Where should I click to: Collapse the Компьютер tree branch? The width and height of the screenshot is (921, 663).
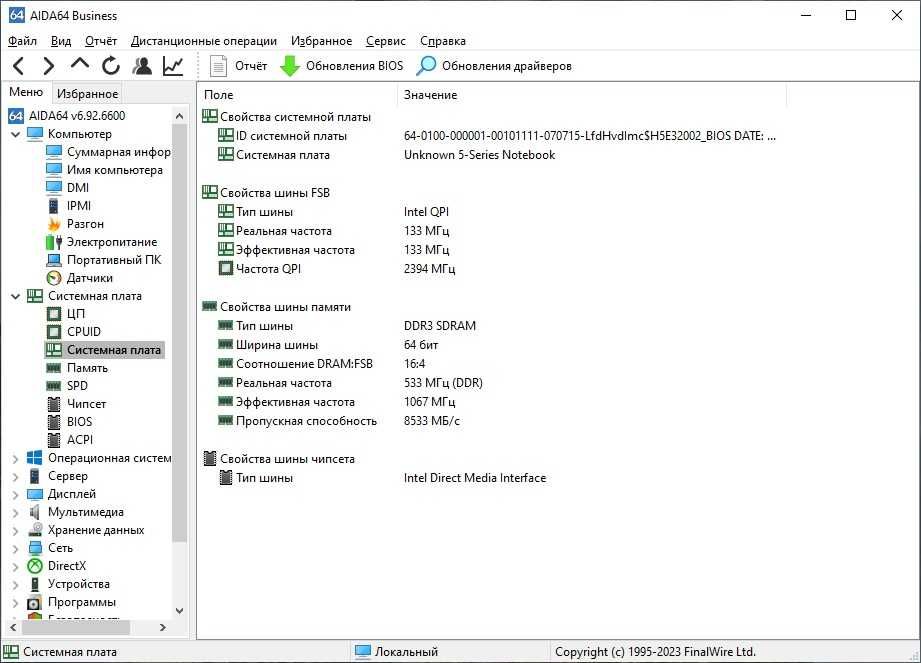click(16, 134)
